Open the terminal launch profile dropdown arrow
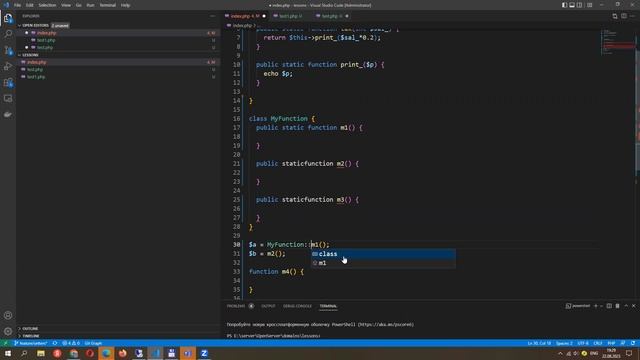Screen dimensions: 640x360 tap(601, 306)
